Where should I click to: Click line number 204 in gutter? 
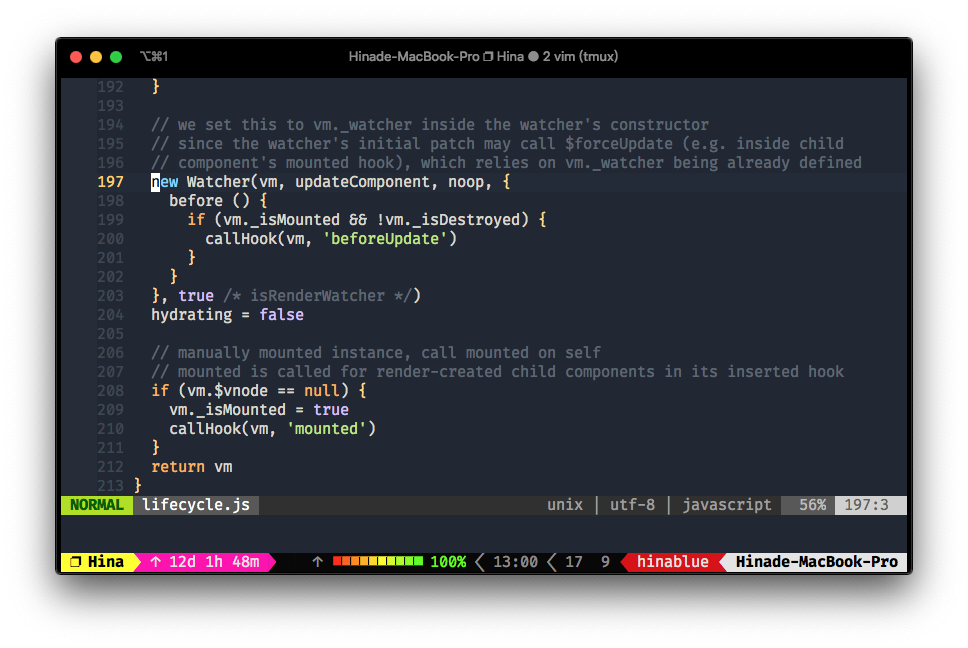coord(111,315)
